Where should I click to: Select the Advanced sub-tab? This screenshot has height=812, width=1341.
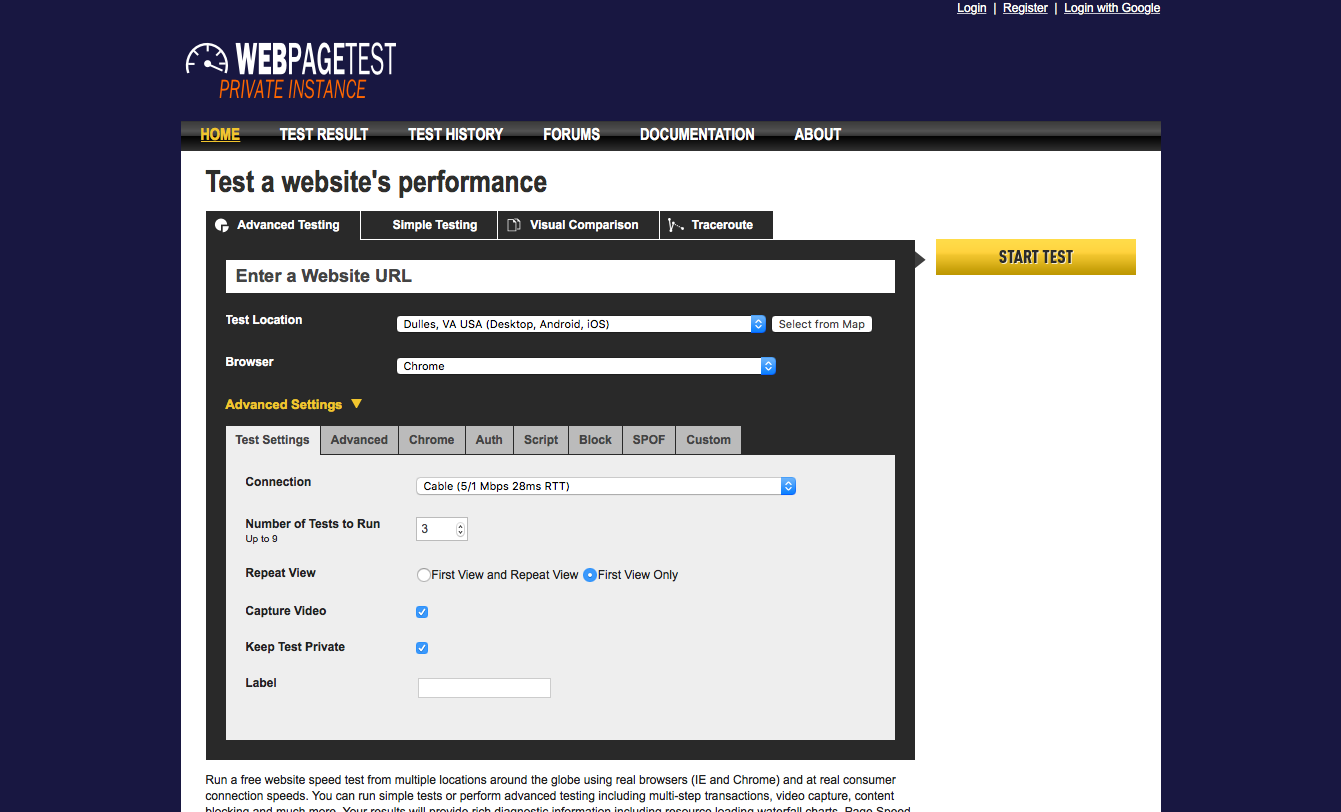click(359, 440)
